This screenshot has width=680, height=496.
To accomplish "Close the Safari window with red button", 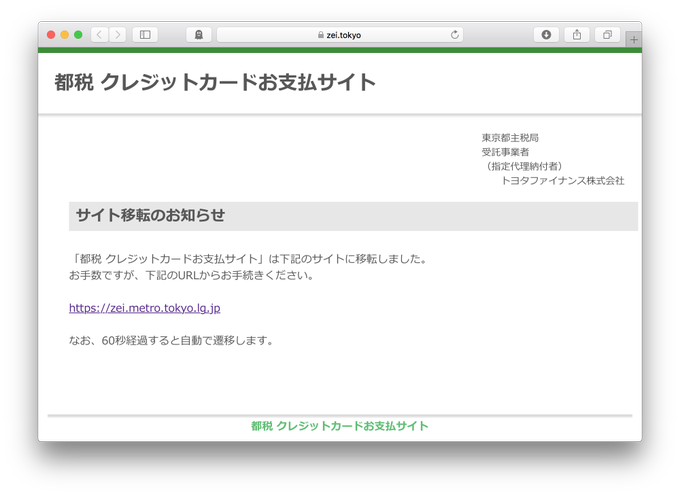I will pyautogui.click(x=51, y=35).
